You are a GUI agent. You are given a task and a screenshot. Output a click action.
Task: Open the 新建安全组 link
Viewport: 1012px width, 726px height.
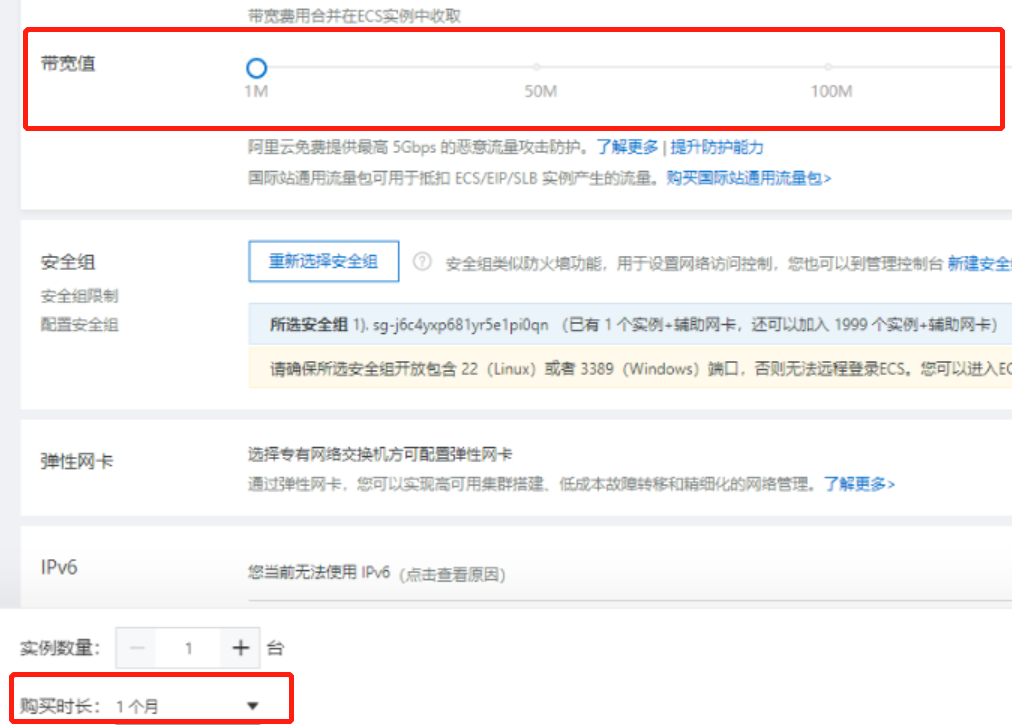tap(979, 263)
